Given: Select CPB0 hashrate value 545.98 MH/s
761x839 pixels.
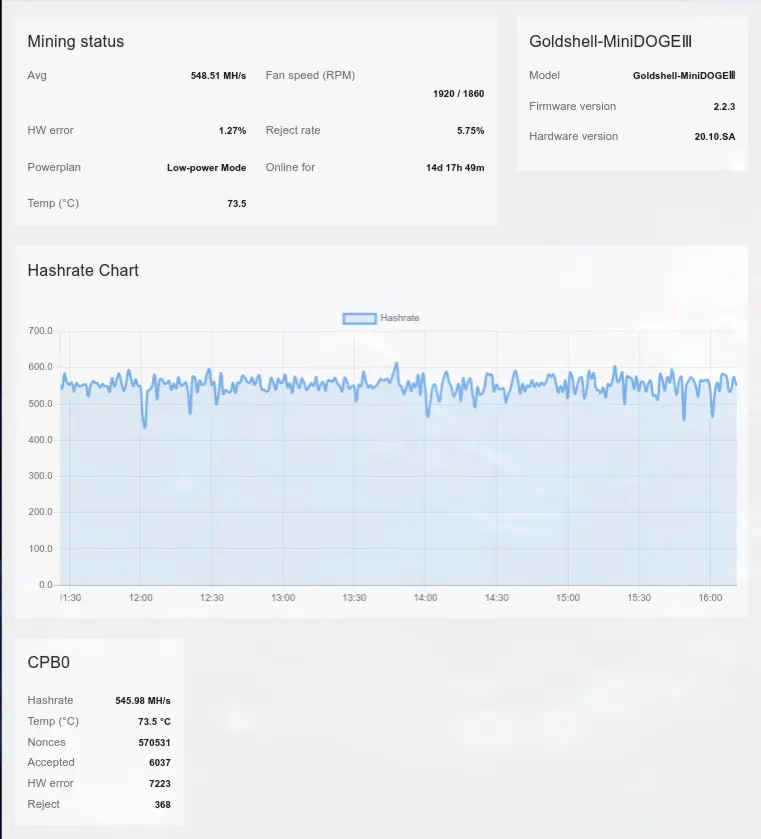Looking at the screenshot, I should pos(143,700).
